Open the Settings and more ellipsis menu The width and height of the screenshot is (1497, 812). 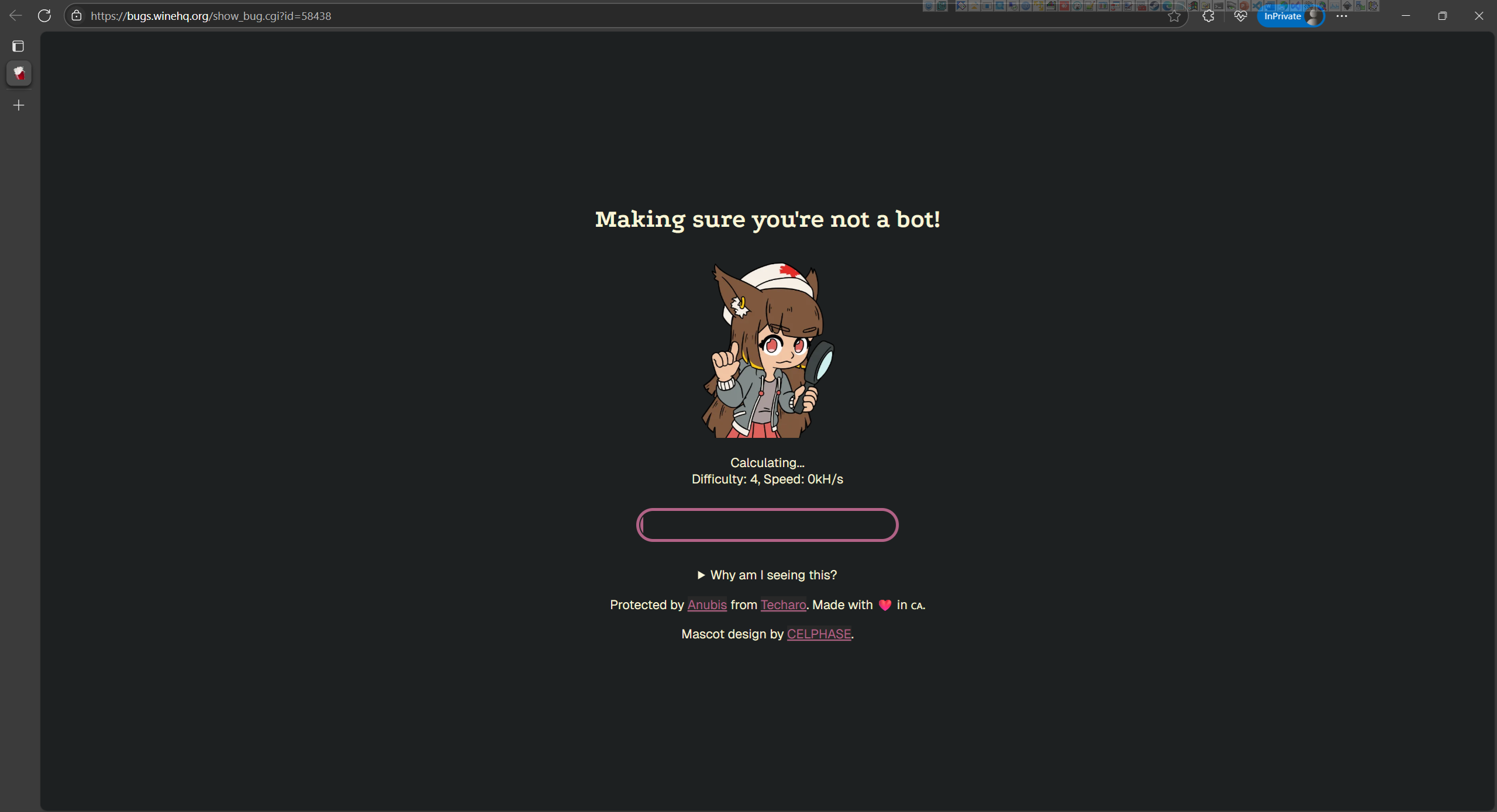(1342, 16)
